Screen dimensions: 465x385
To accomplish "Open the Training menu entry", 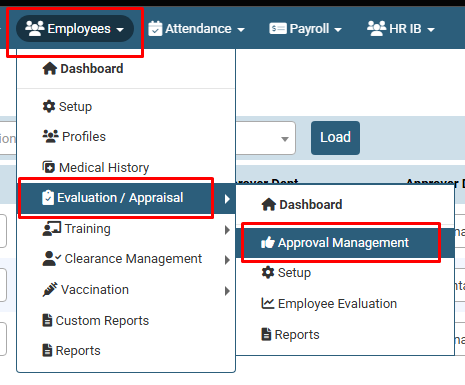I will (126, 229).
